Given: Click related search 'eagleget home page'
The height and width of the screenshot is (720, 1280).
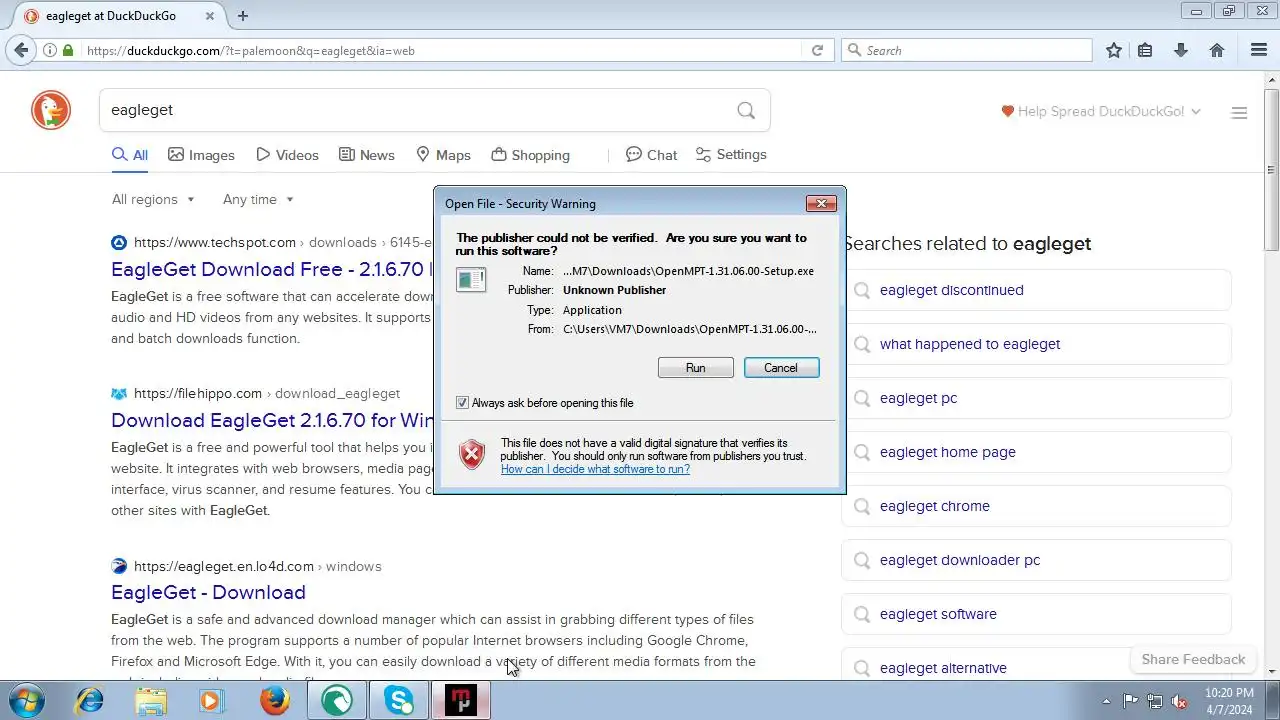Looking at the screenshot, I should tap(1036, 452).
